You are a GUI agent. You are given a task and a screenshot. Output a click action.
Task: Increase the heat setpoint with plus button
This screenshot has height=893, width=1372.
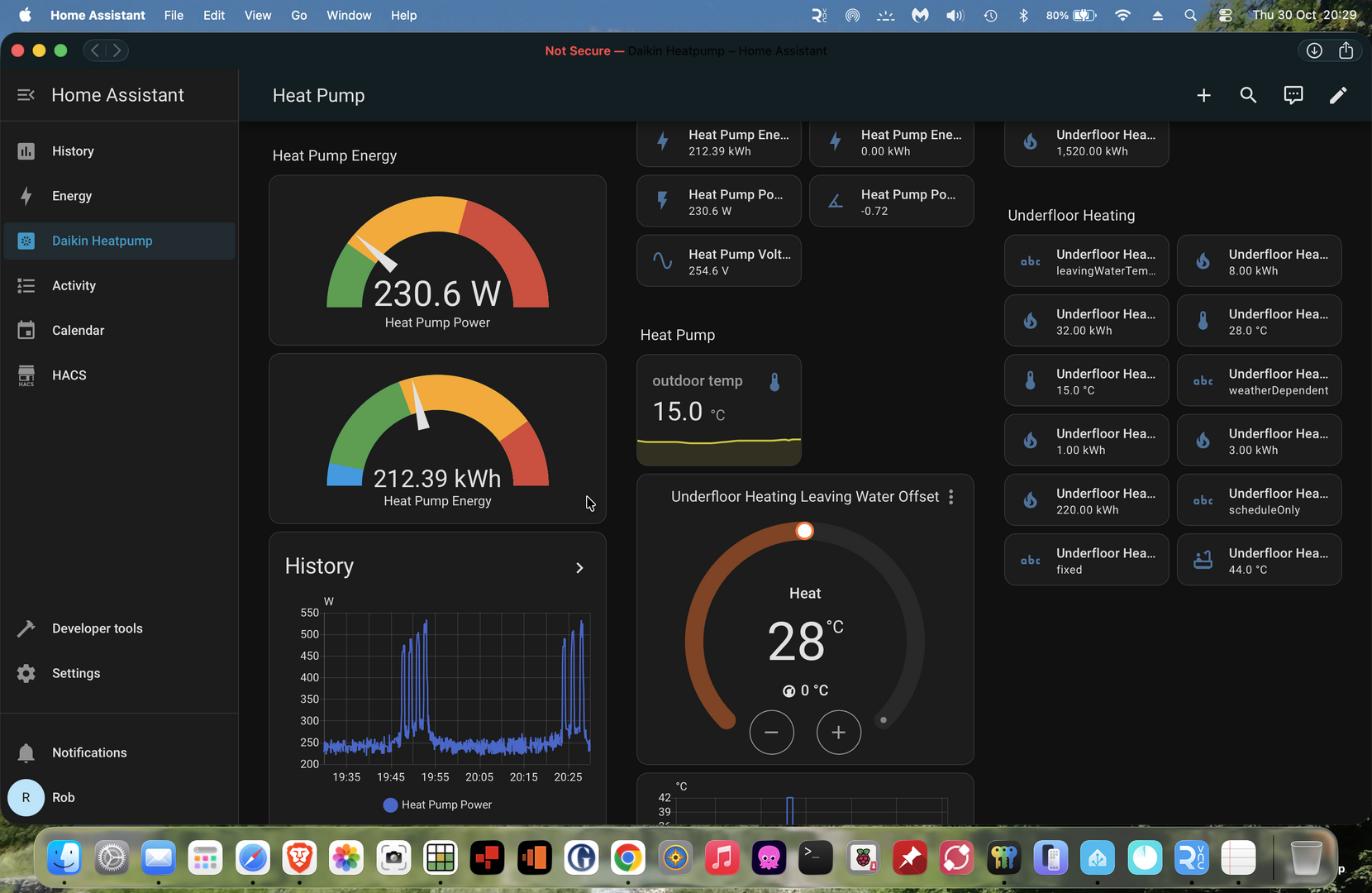tap(838, 733)
